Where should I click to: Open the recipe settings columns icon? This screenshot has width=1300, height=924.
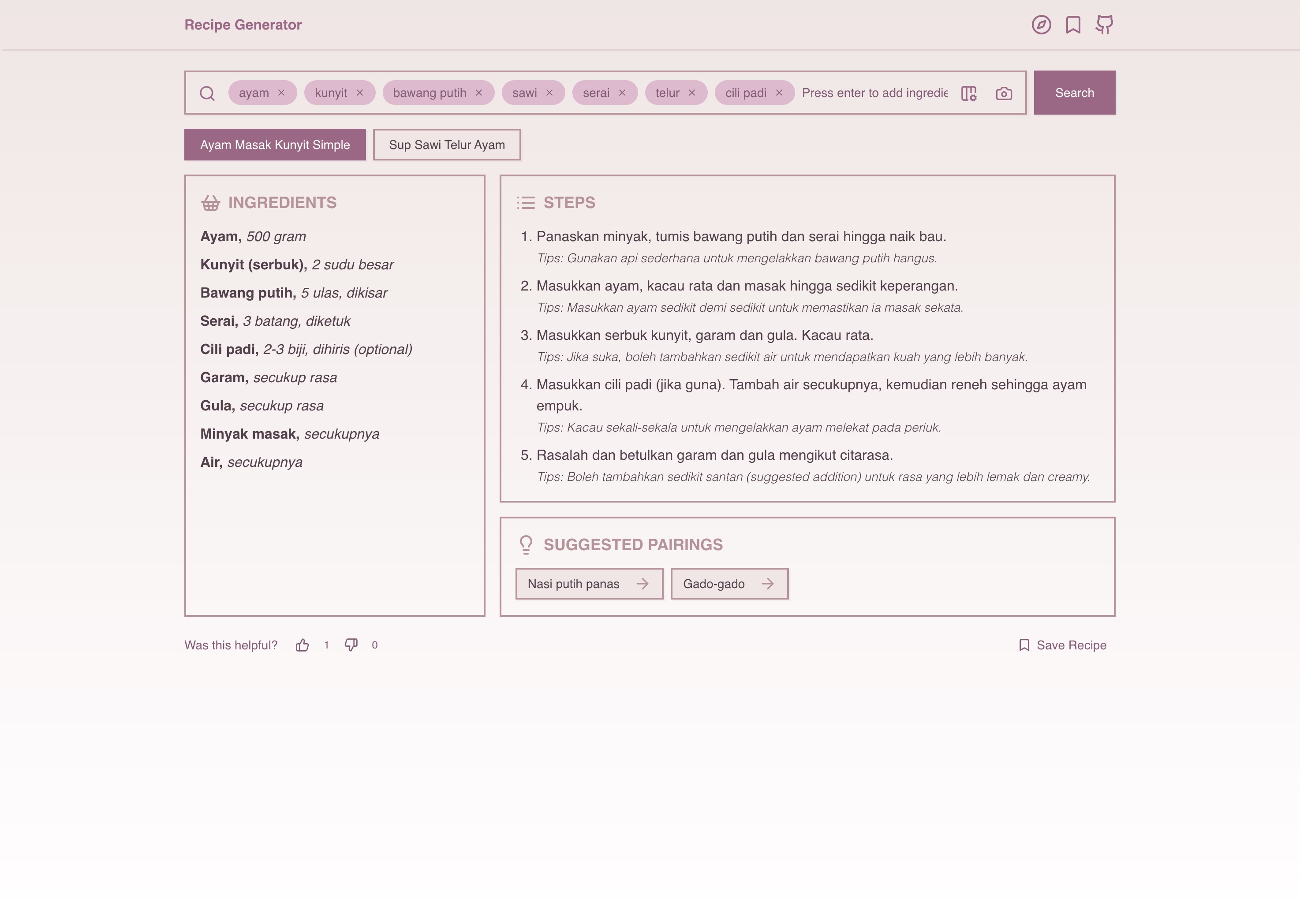click(969, 93)
